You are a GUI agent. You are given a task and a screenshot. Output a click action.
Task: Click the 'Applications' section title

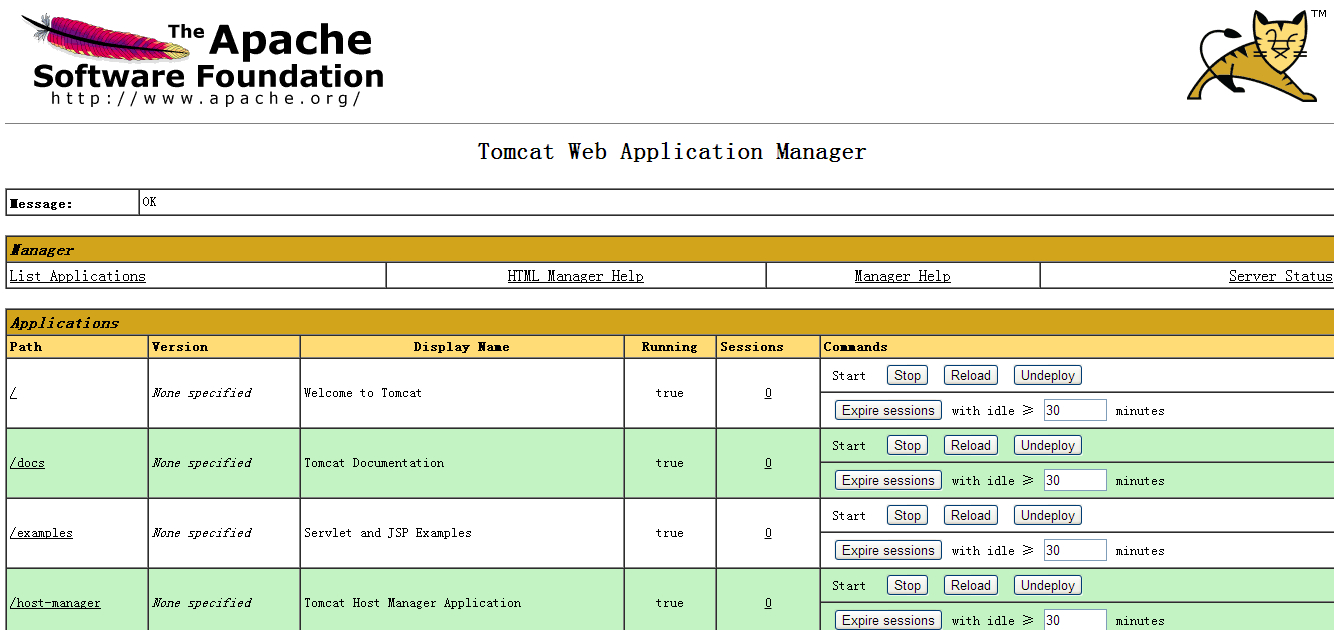(x=65, y=323)
